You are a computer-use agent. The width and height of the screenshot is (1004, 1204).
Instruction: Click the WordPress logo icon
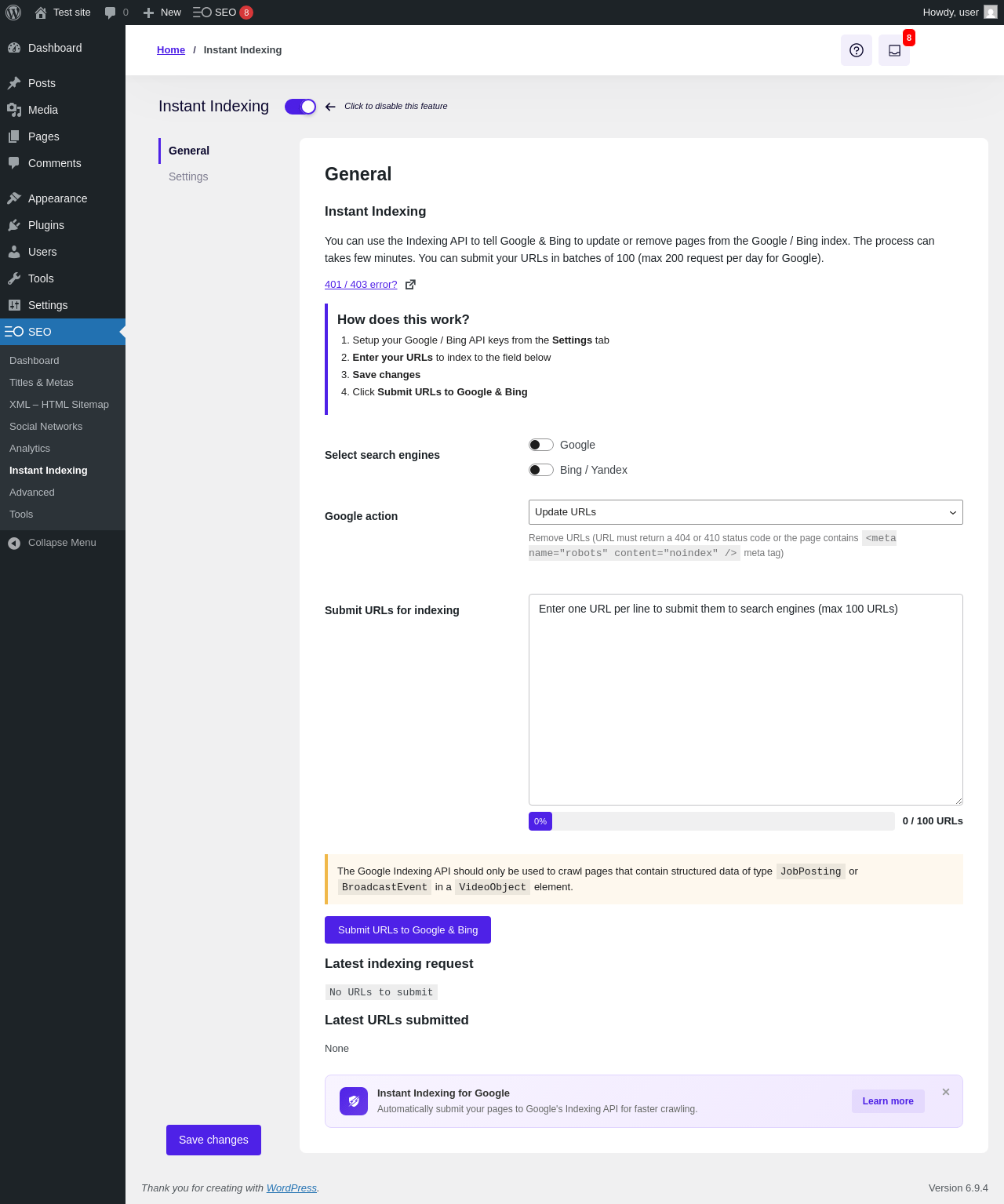pyautogui.click(x=13, y=13)
